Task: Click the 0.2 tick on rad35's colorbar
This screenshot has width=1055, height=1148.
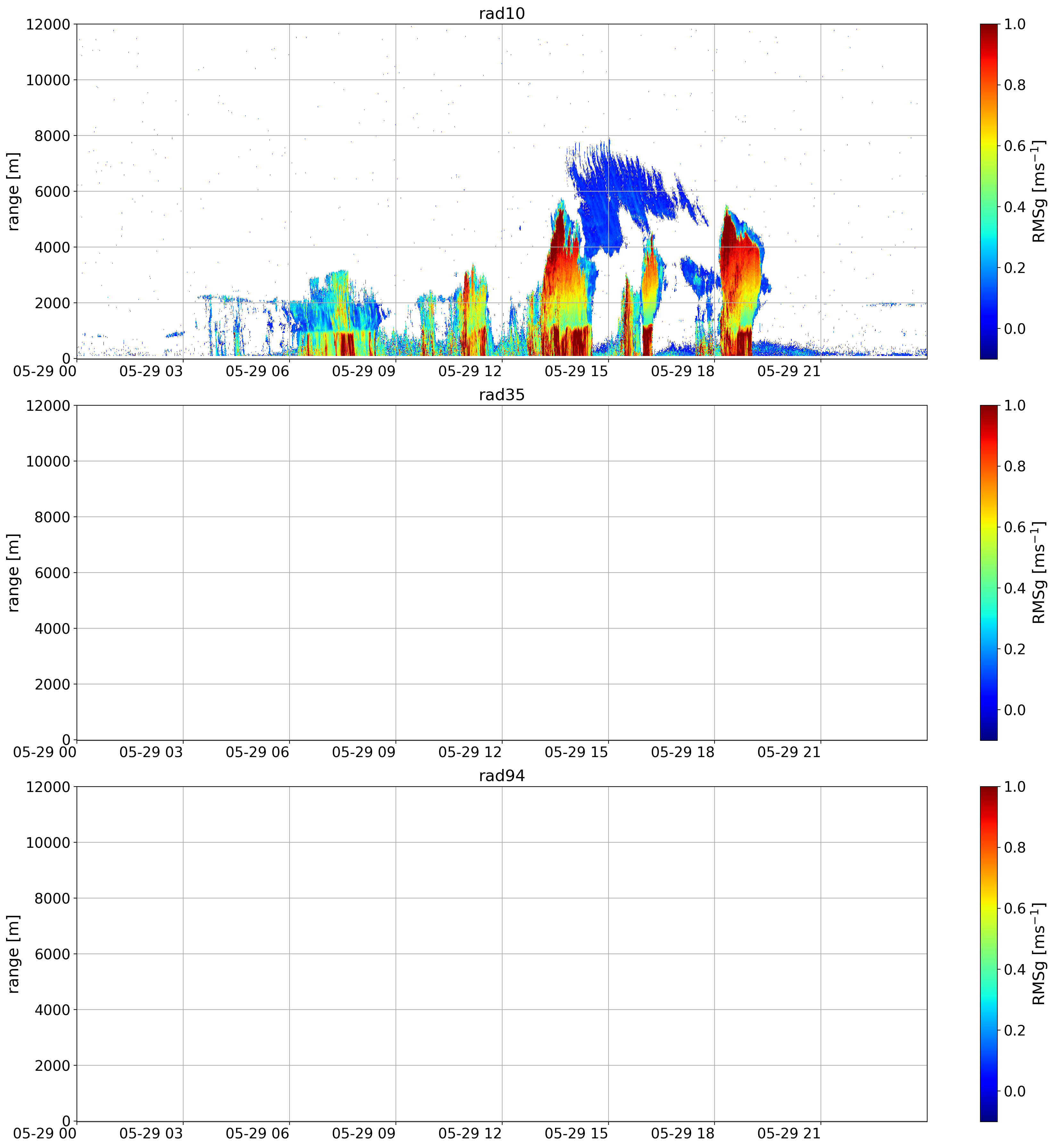Action: 1014,649
